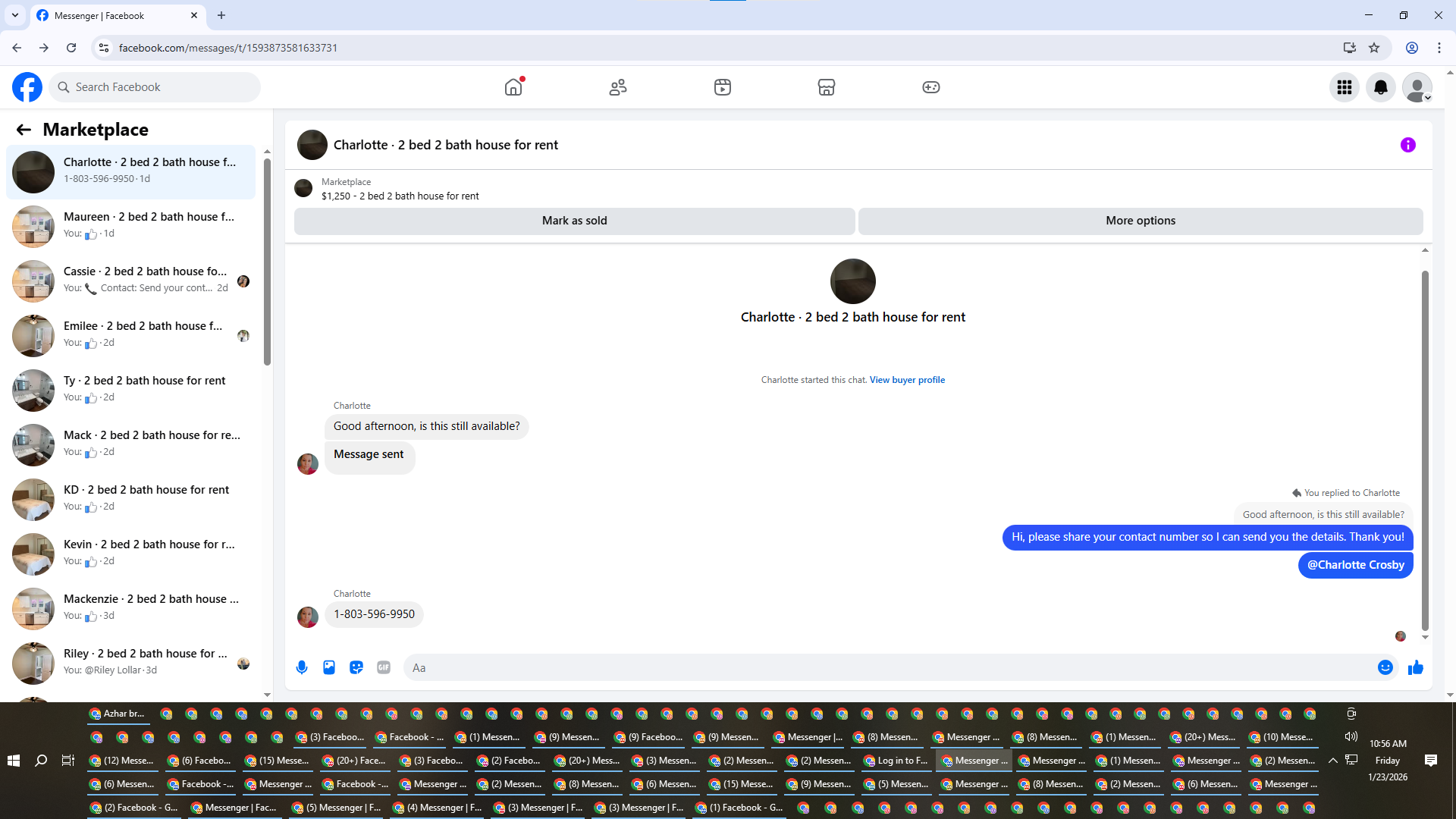Screen dimensions: 1456x819
Task: Open the emoji picker smiley icon
Action: (x=1385, y=667)
